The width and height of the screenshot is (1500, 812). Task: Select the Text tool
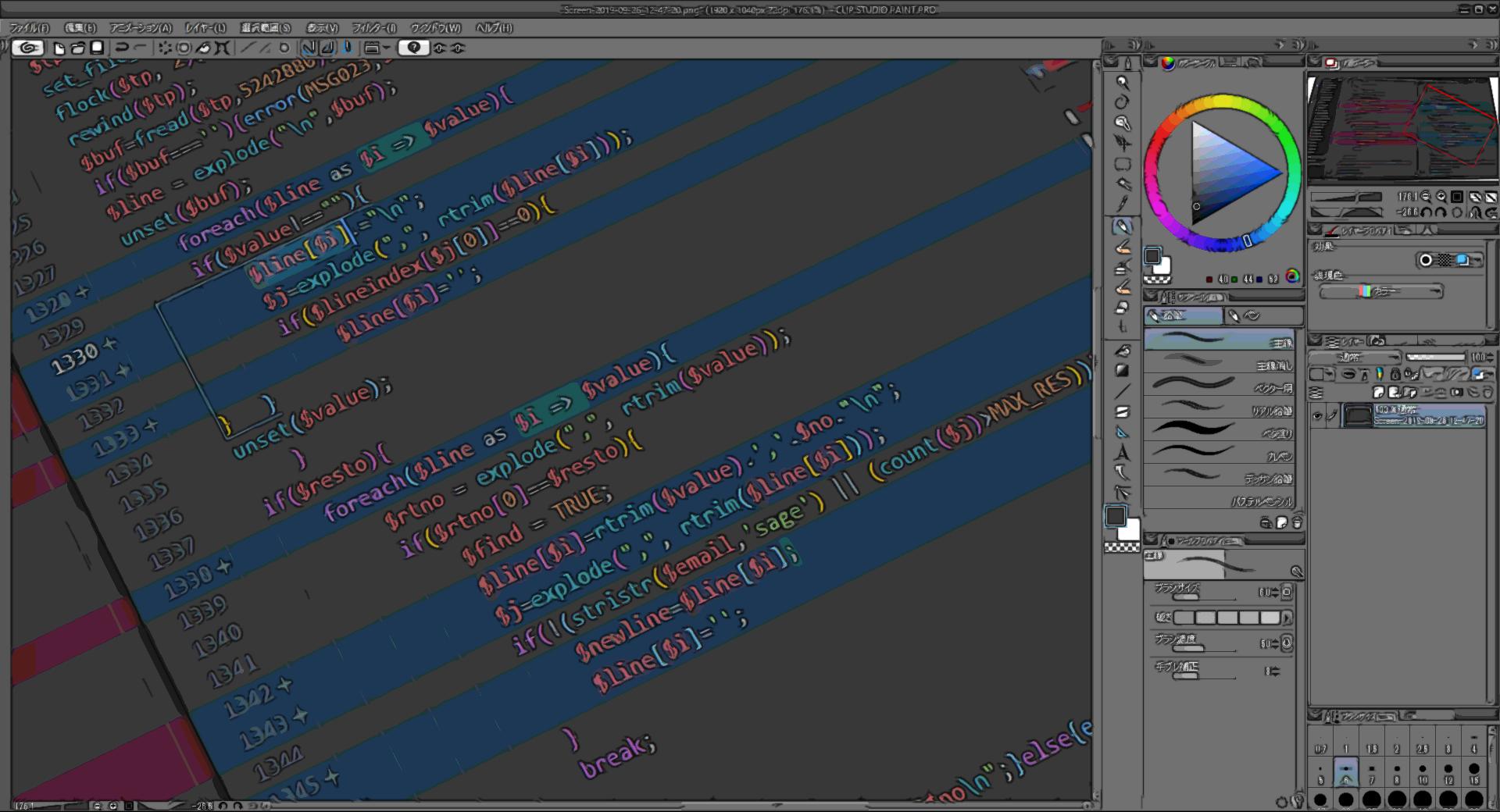click(x=1123, y=452)
